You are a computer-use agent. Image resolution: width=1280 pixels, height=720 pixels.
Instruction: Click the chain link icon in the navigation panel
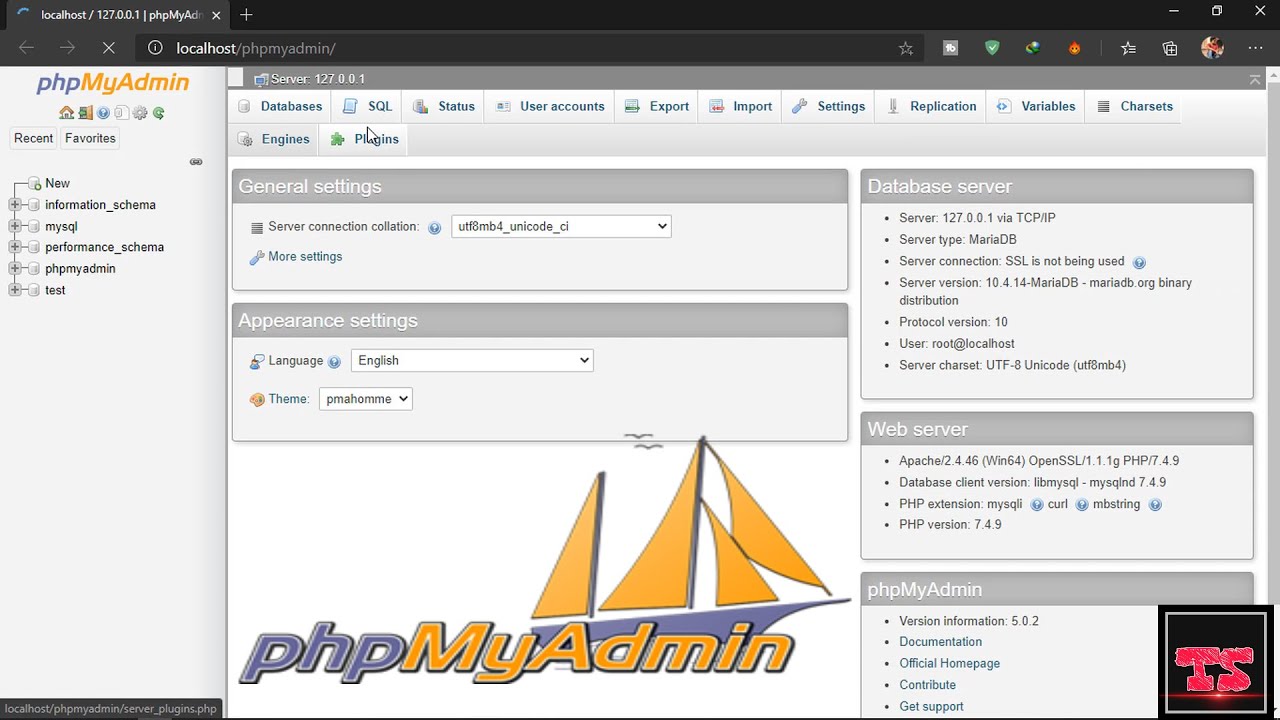196,161
